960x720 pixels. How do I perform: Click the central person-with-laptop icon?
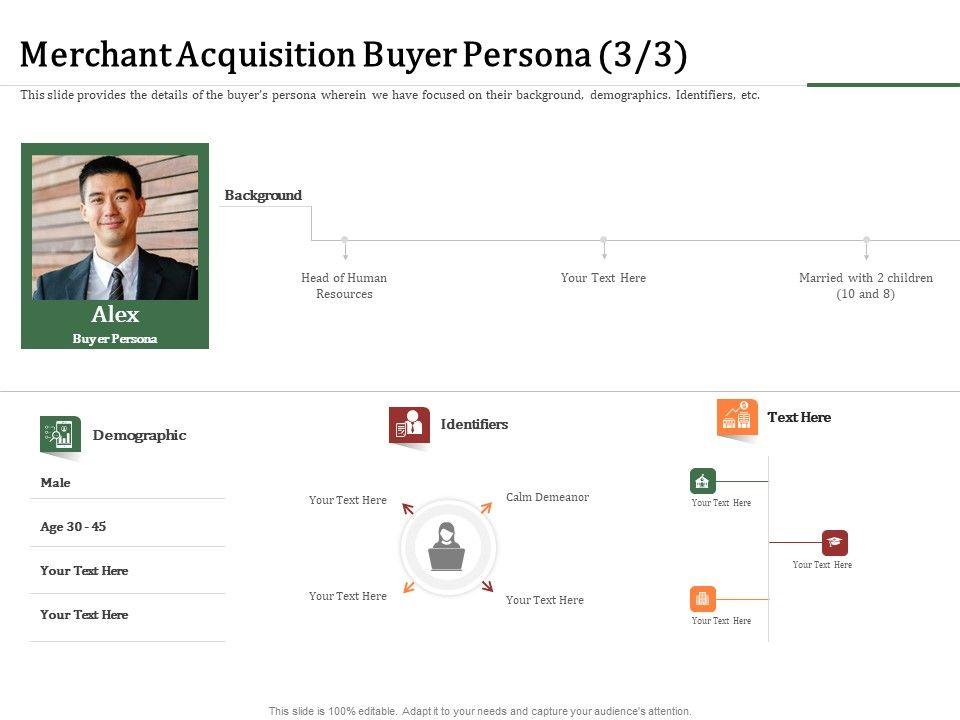(x=448, y=548)
